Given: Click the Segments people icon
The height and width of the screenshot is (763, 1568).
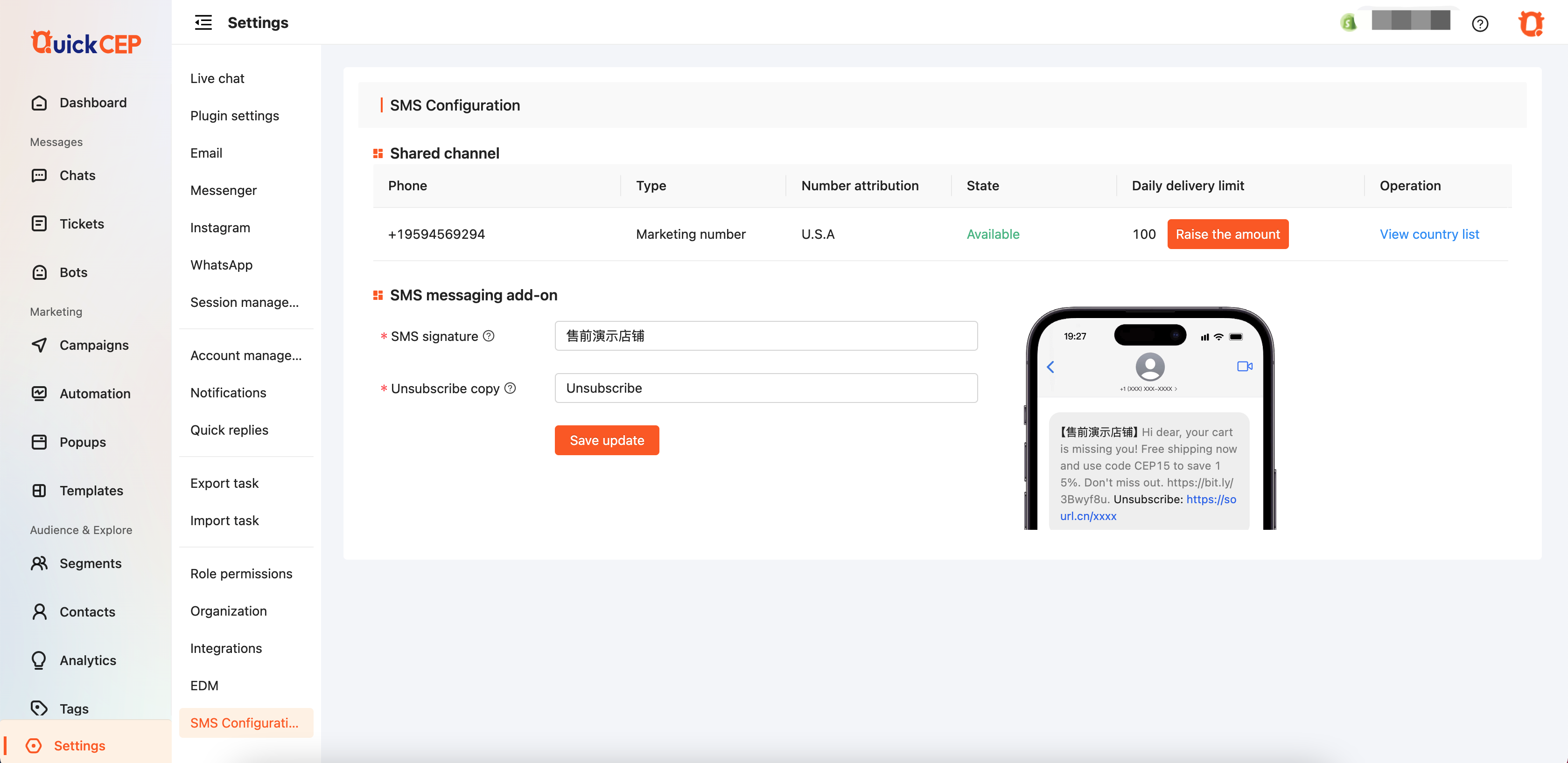Looking at the screenshot, I should (39, 563).
